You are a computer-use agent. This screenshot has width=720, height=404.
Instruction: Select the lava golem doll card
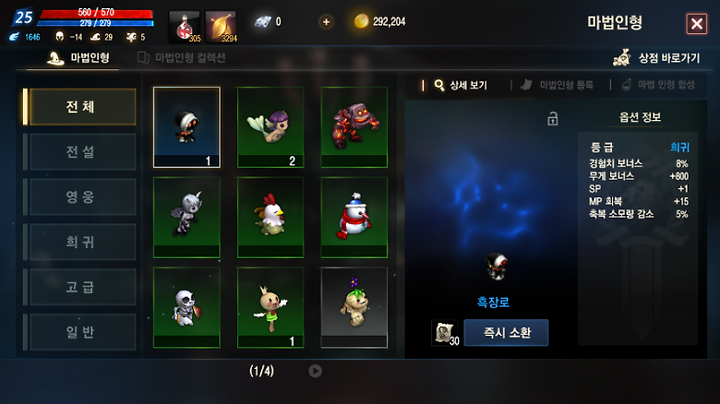tap(354, 127)
